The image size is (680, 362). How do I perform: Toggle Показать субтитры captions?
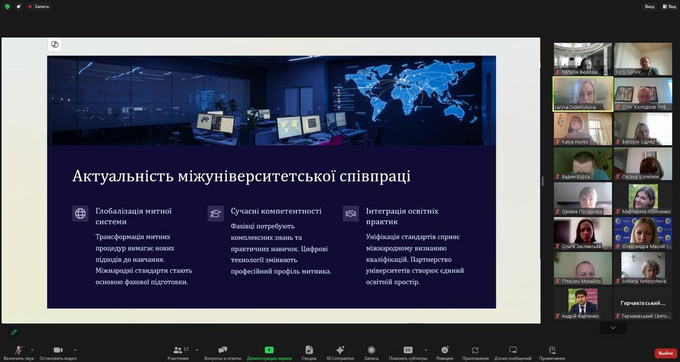(x=408, y=352)
